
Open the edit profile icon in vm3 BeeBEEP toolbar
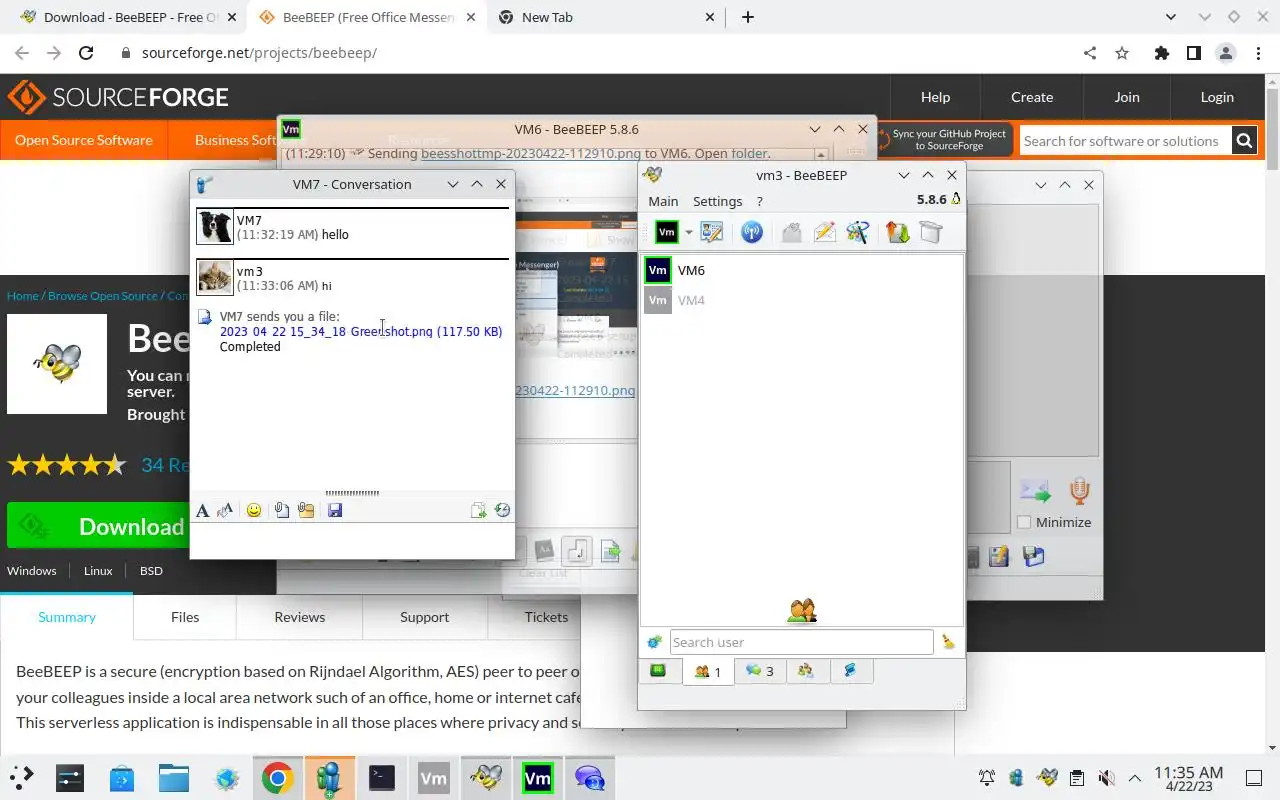[712, 232]
